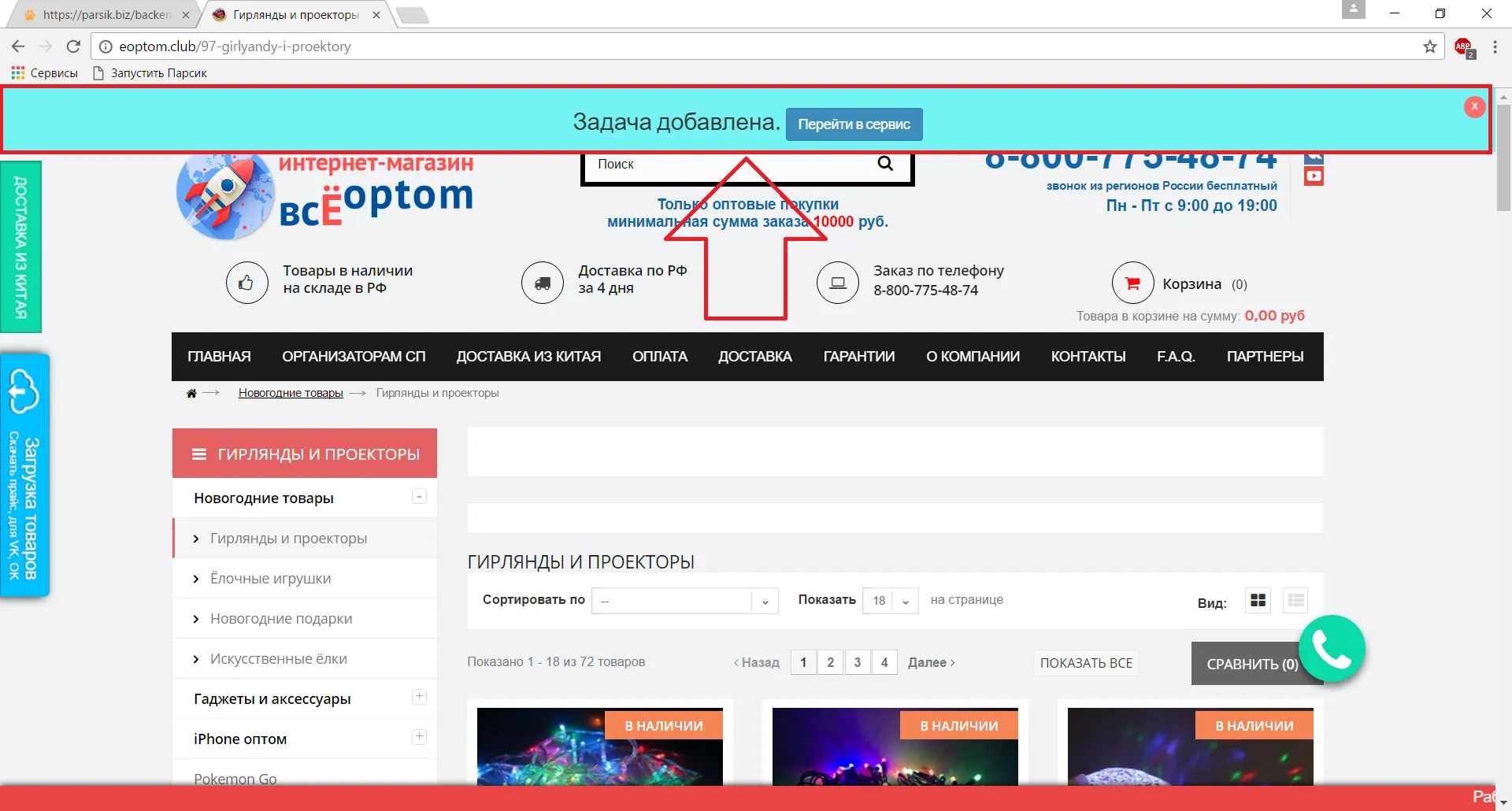Go to page 2
The image size is (1512, 811).
click(830, 662)
